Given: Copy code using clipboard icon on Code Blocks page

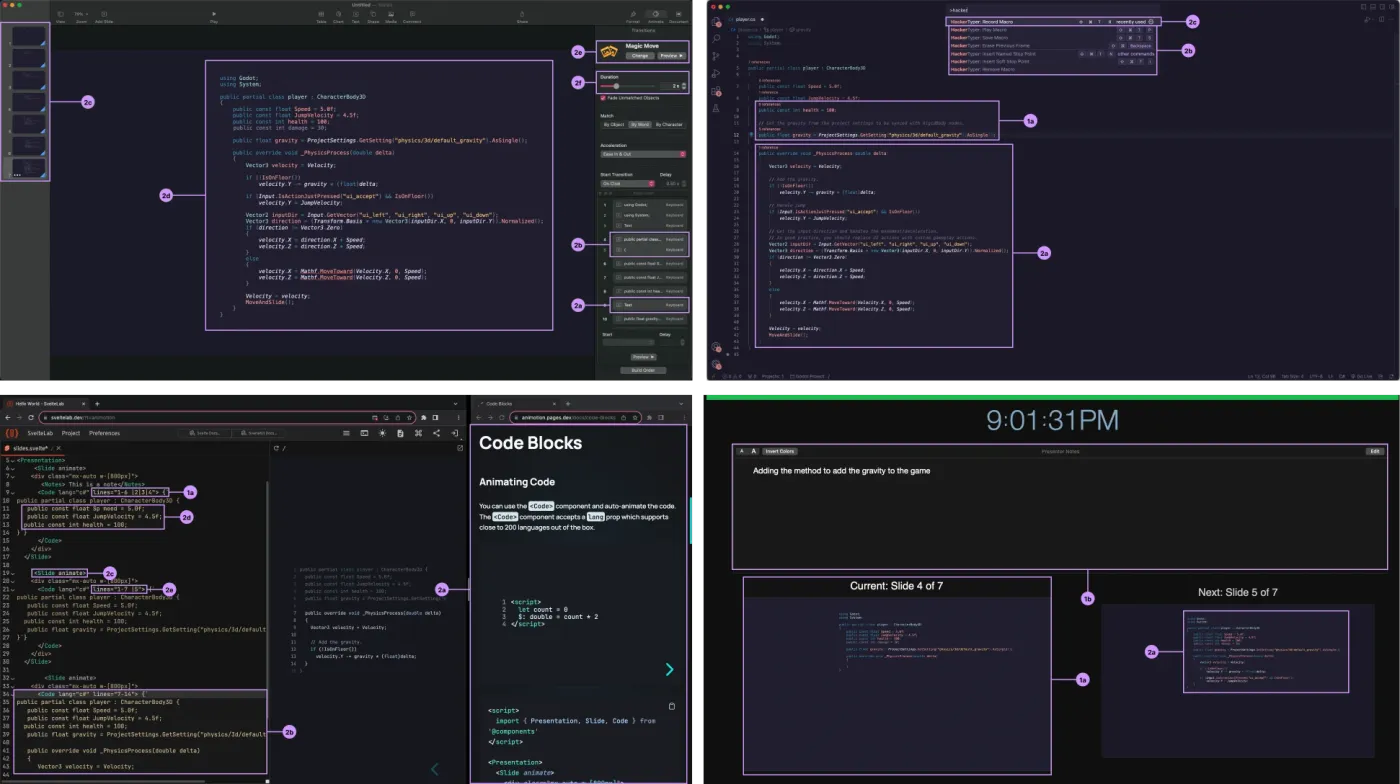Looking at the screenshot, I should [x=672, y=706].
